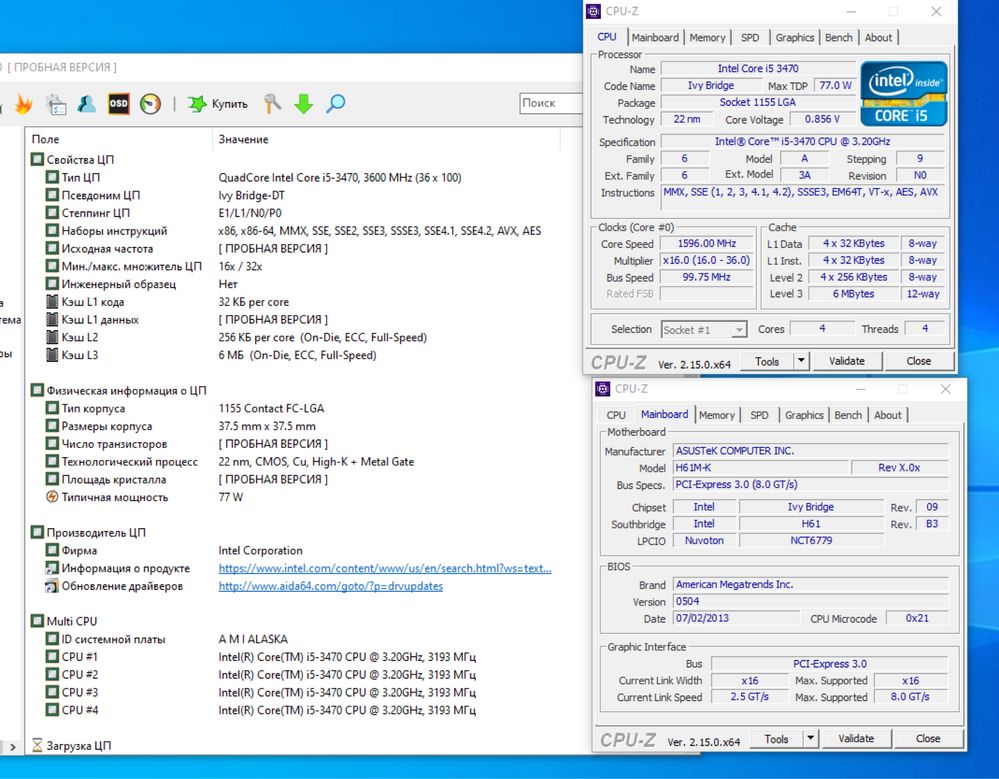Screen dimensions: 999x779
Task: Open About tab in CPU-Z processor window
Action: [x=878, y=38]
